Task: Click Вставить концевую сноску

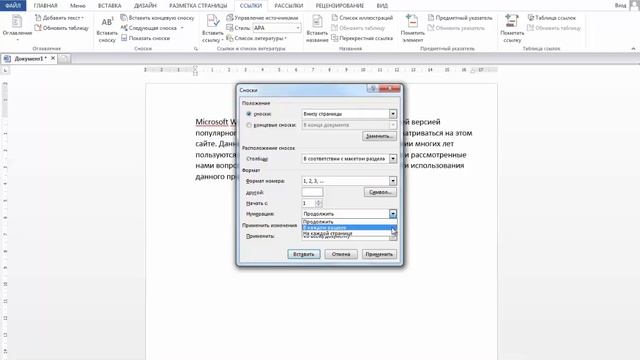Action: click(x=157, y=18)
